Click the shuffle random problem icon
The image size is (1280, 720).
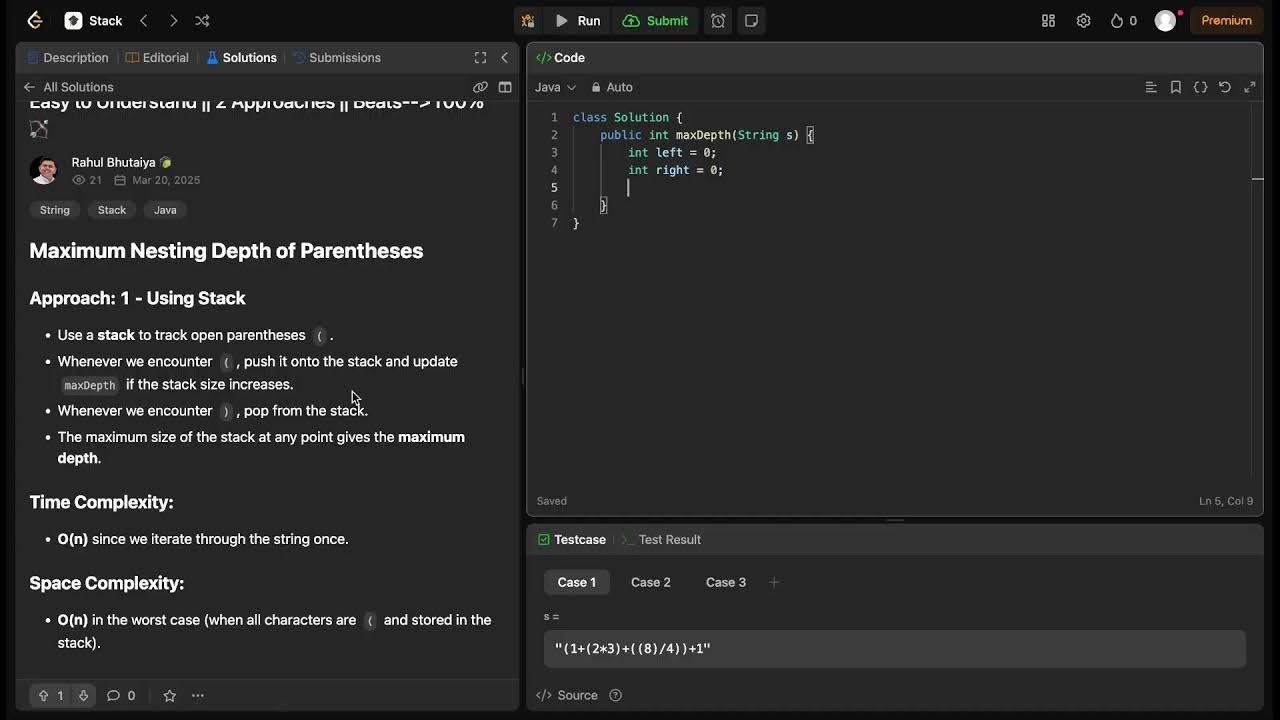202,20
